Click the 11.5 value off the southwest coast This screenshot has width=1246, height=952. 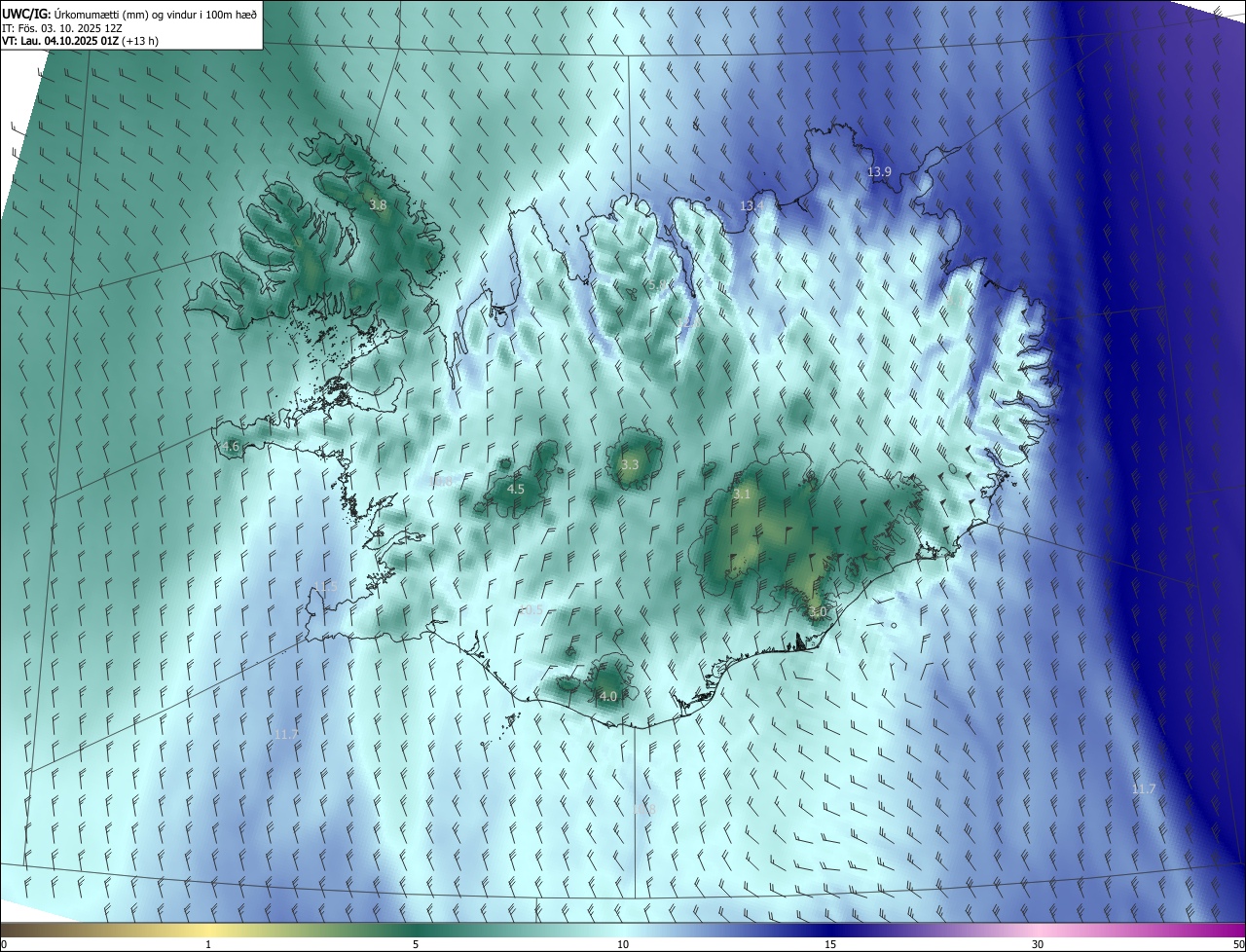click(325, 587)
